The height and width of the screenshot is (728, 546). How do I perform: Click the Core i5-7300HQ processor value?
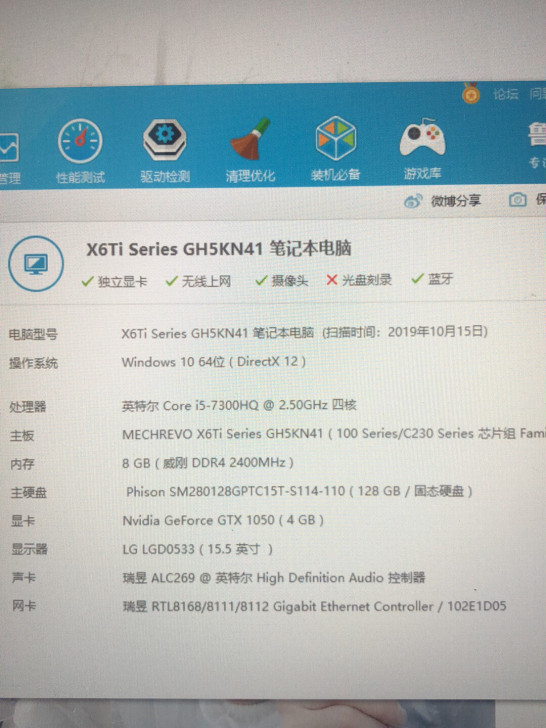point(239,405)
